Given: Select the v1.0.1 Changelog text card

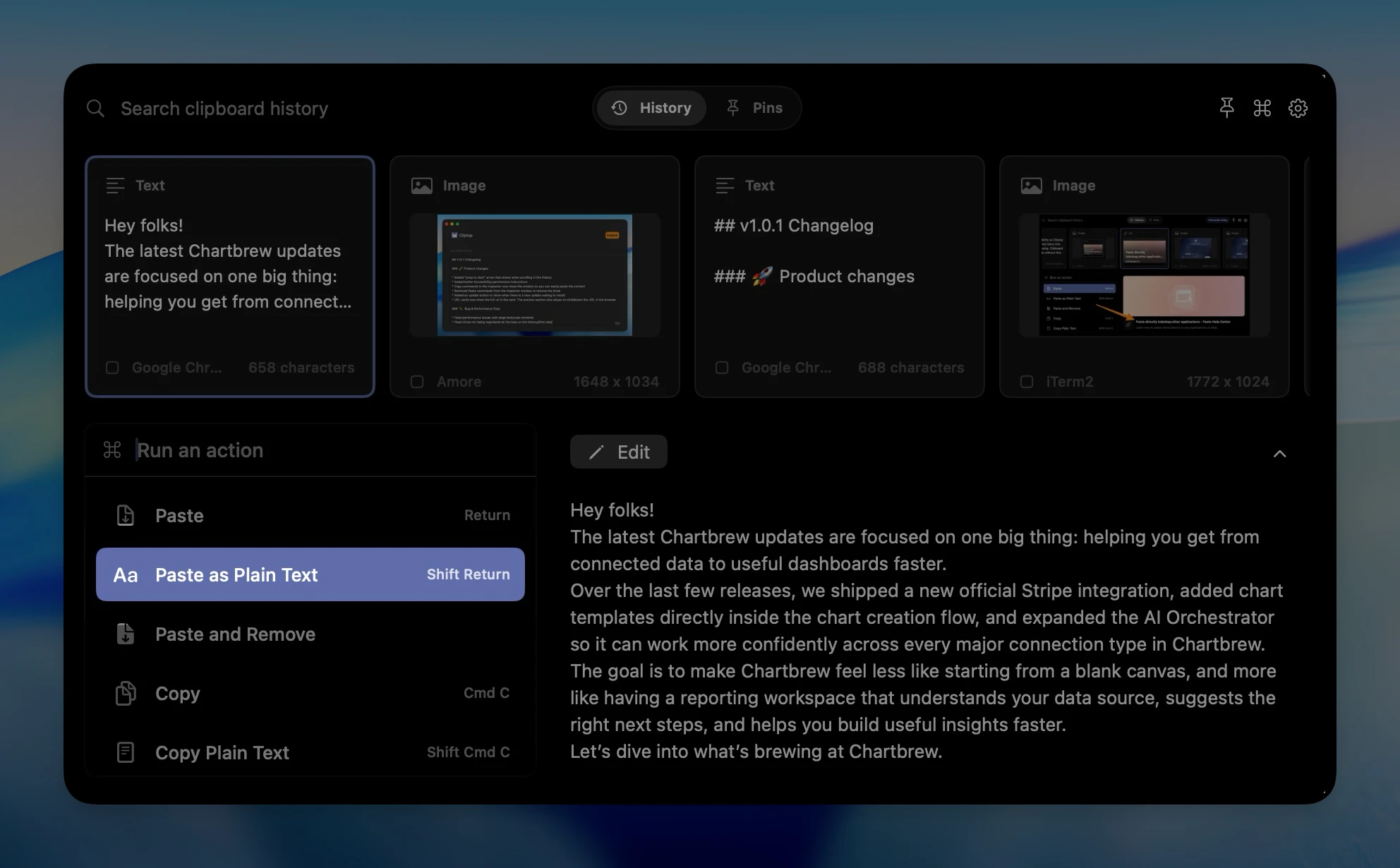Looking at the screenshot, I should [x=839, y=277].
